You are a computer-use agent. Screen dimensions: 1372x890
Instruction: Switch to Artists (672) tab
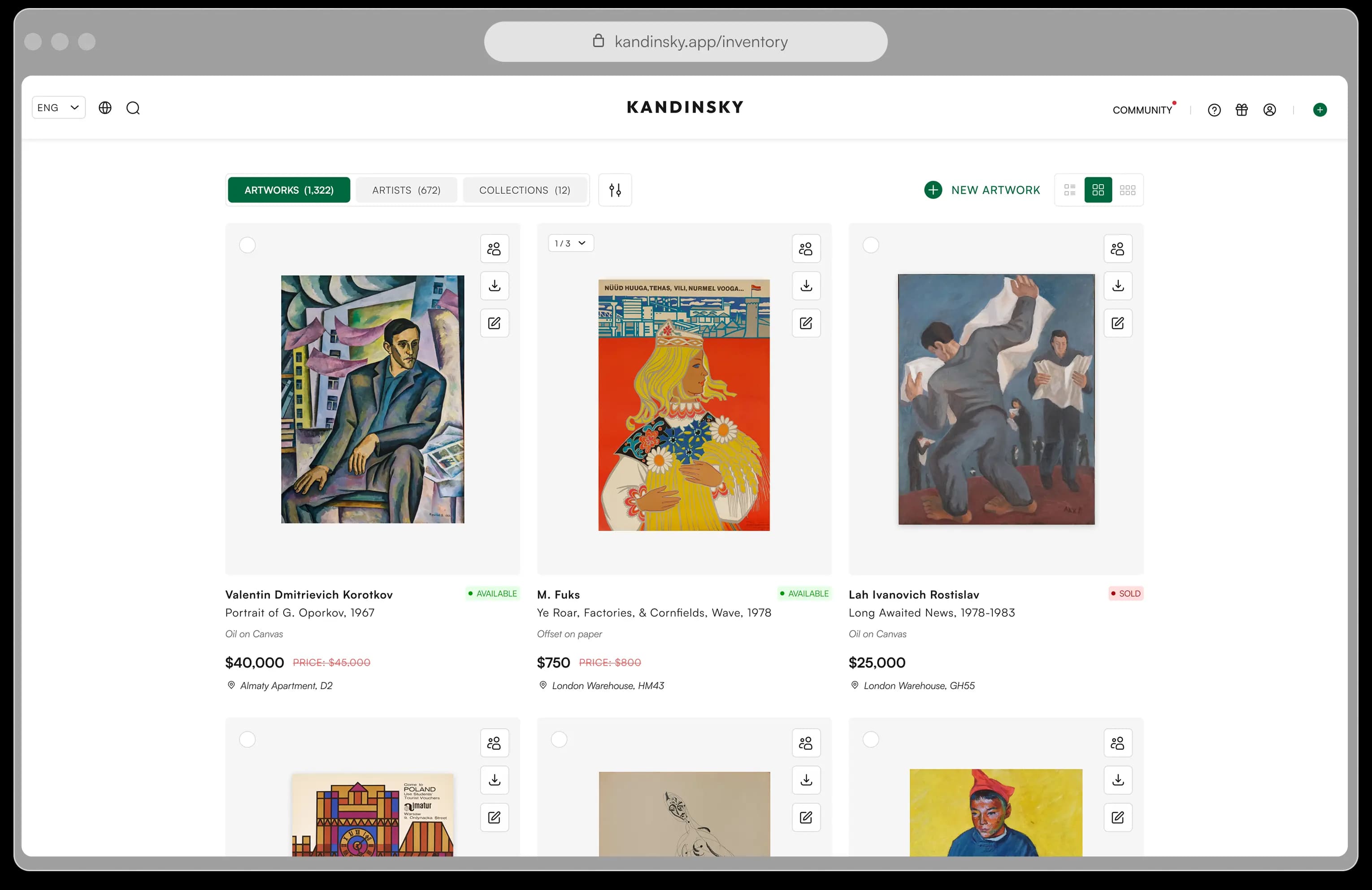coord(406,190)
